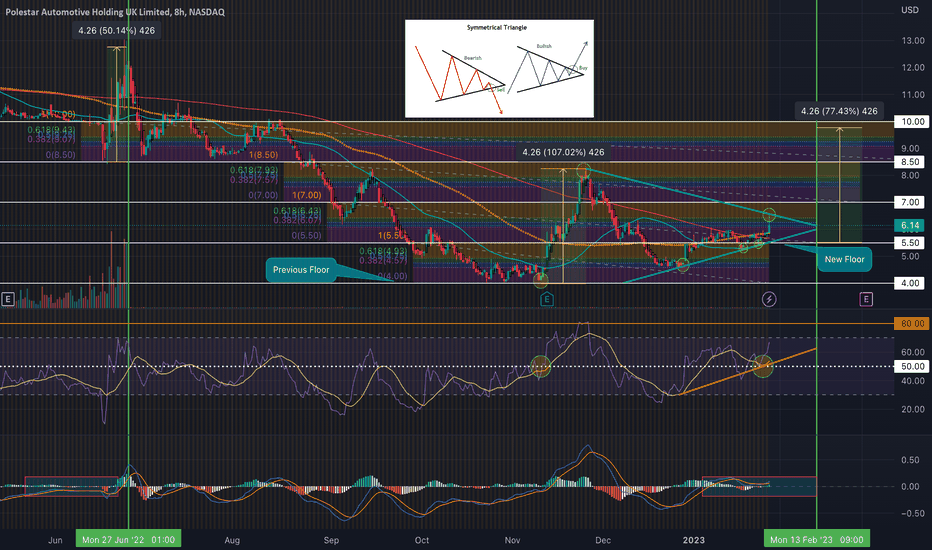The height and width of the screenshot is (550, 932).
Task: Open the Symmetrical Triangle pattern image
Action: point(499,68)
